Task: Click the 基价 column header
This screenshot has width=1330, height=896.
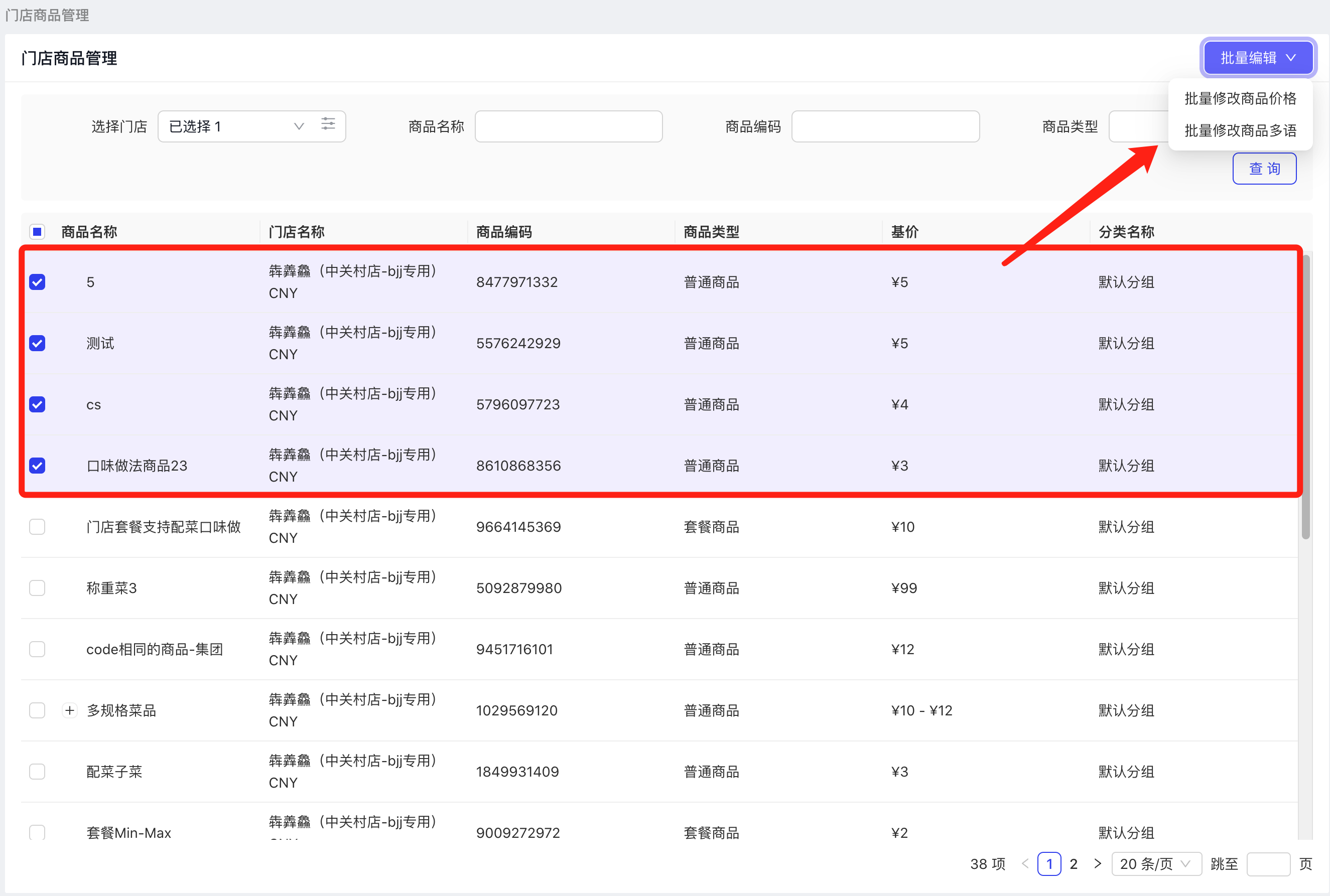Action: coord(905,231)
